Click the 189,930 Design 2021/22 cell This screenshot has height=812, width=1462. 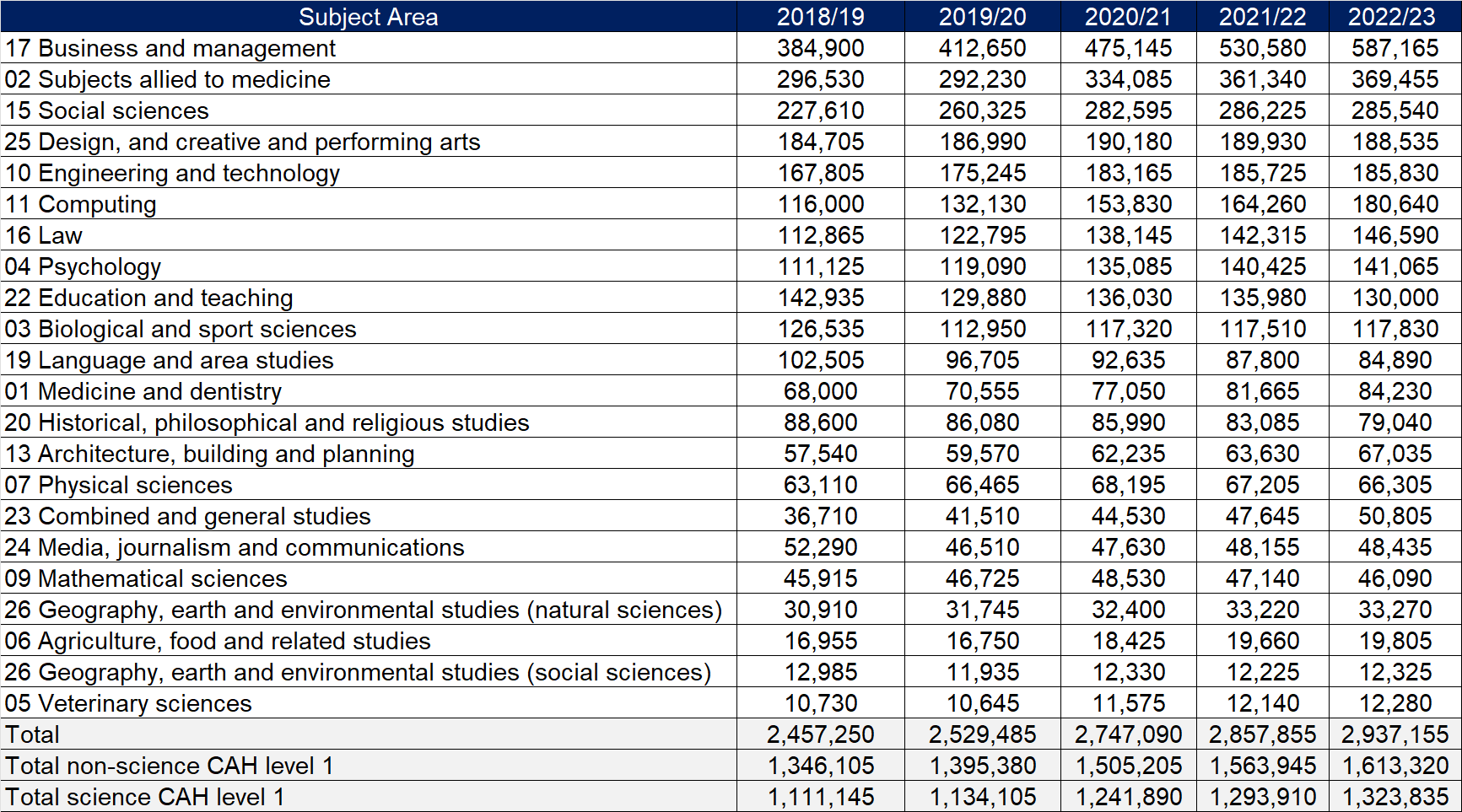tap(1263, 142)
